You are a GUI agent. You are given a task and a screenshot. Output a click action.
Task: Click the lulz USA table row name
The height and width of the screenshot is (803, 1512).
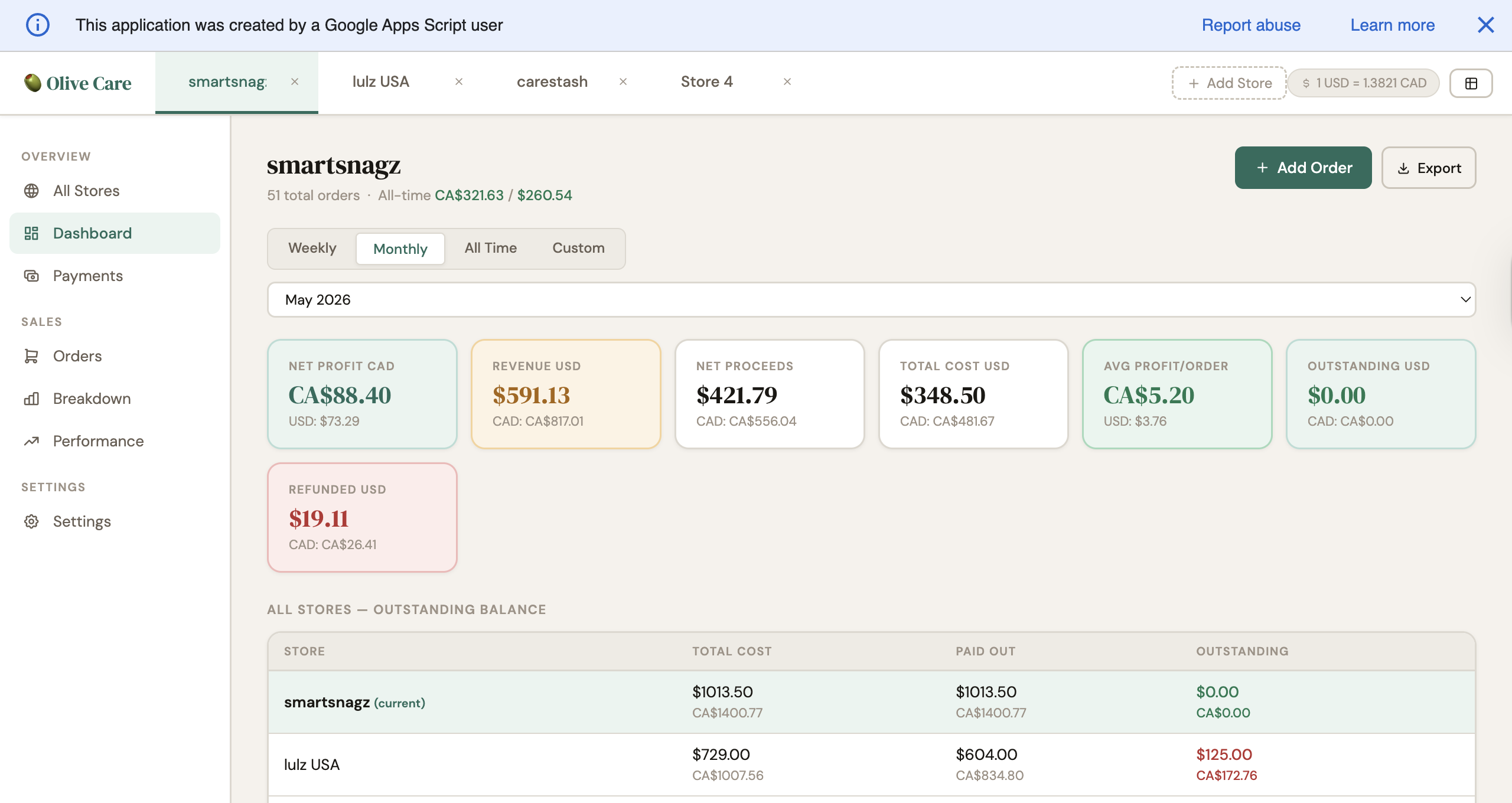tap(311, 765)
